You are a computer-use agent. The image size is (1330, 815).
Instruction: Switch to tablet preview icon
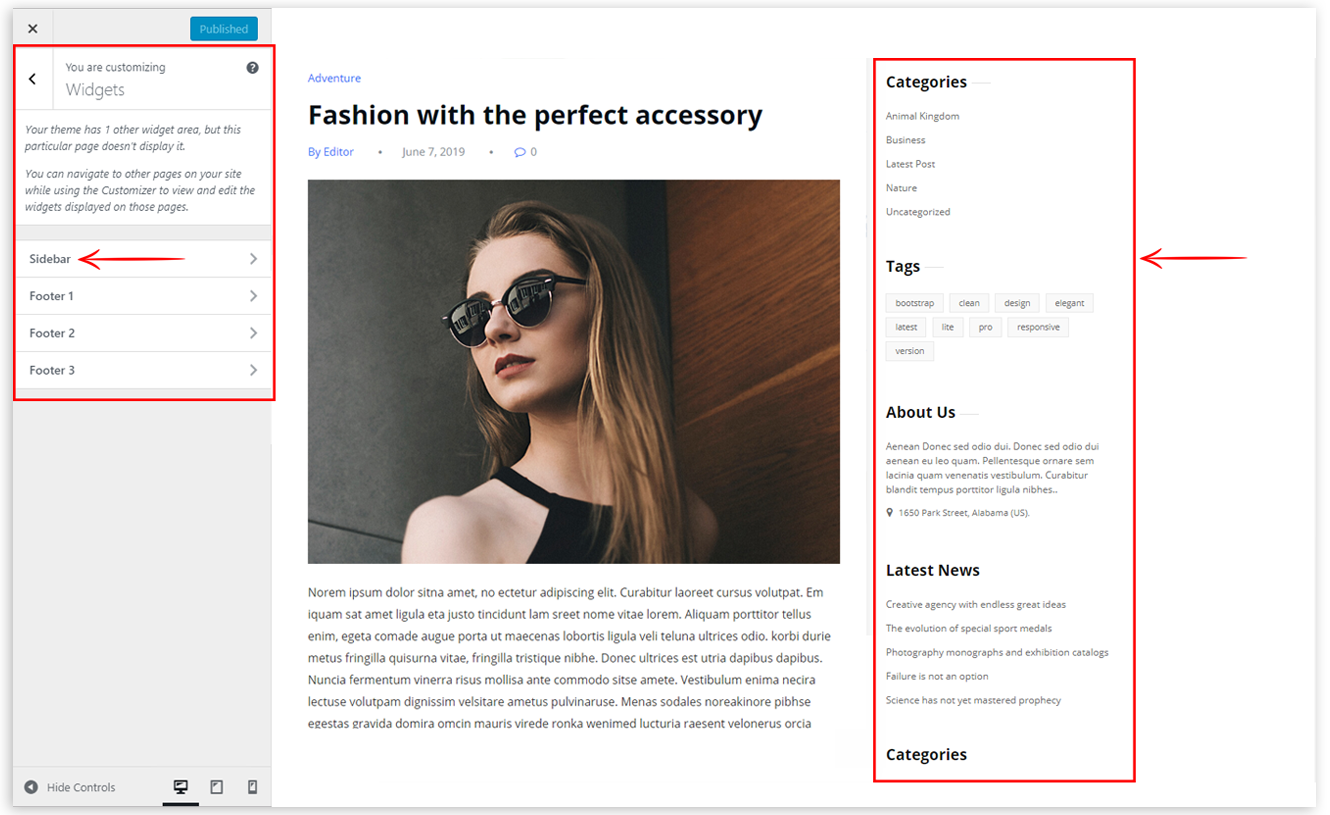coord(216,787)
